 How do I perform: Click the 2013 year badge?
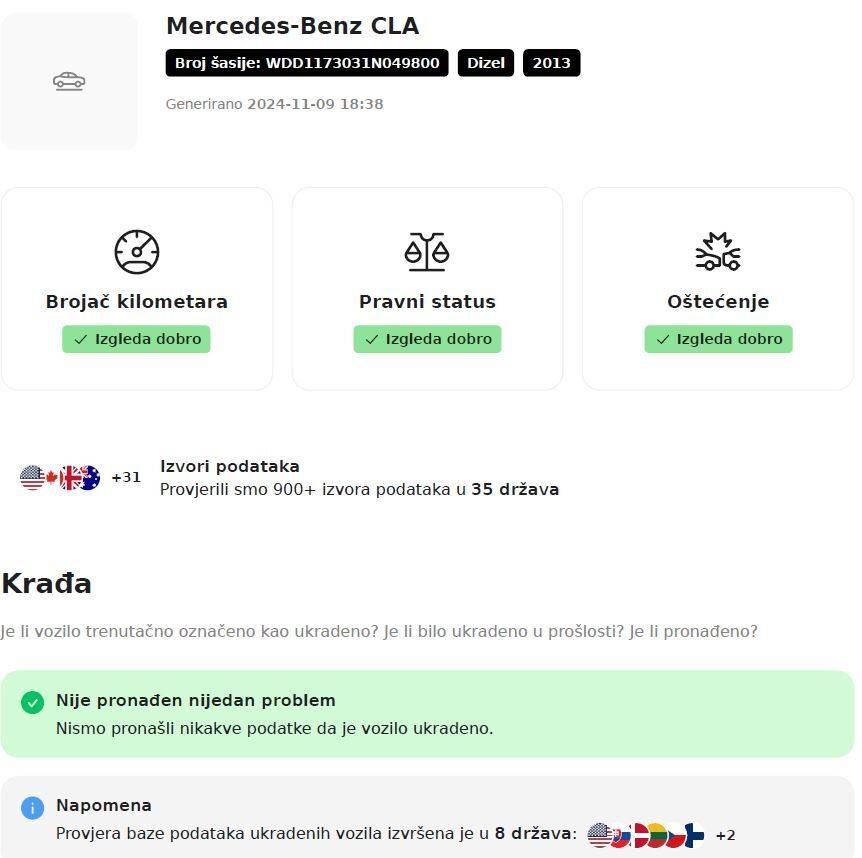[x=551, y=63]
